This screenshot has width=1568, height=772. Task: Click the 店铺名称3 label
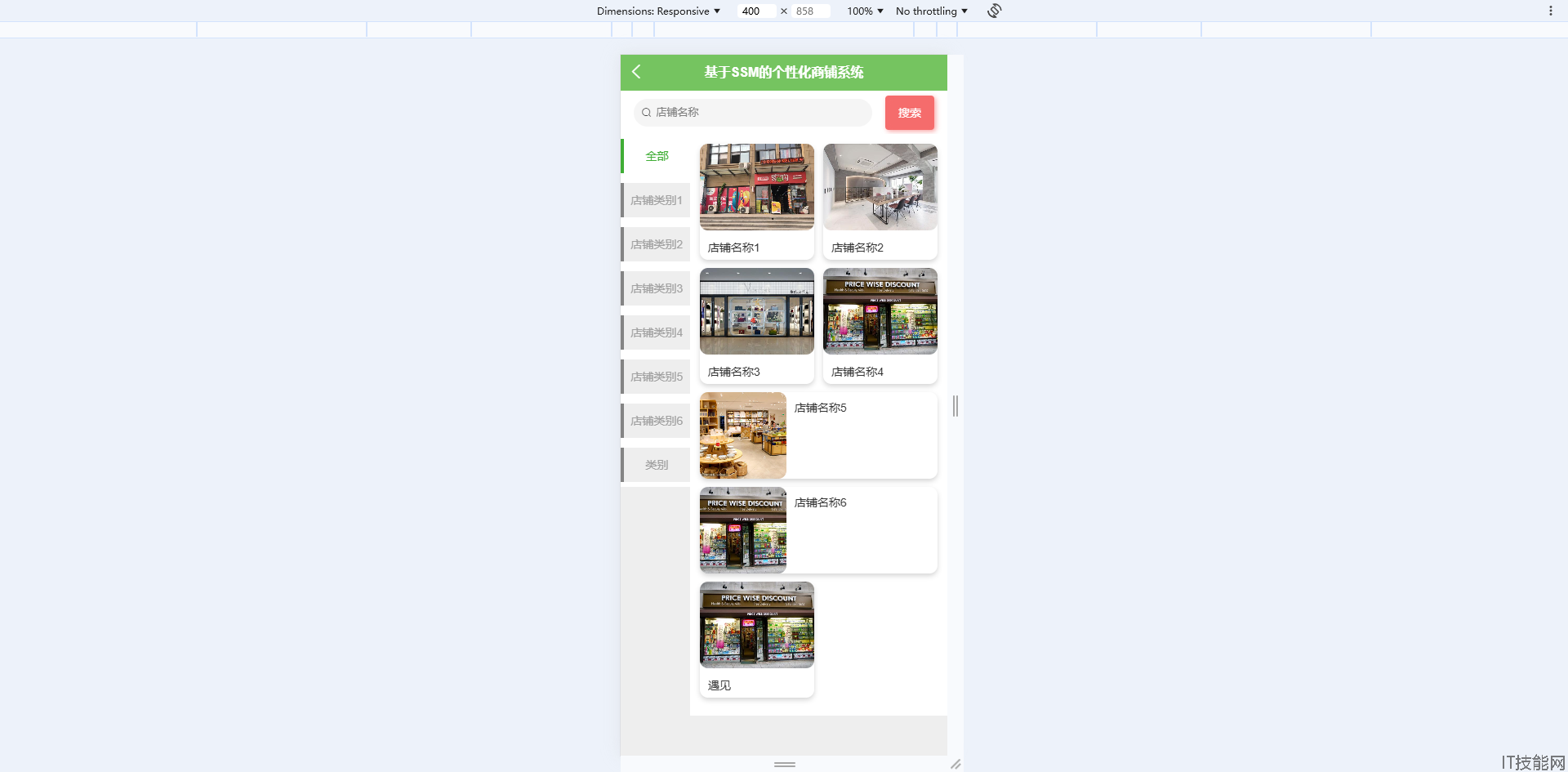(733, 372)
